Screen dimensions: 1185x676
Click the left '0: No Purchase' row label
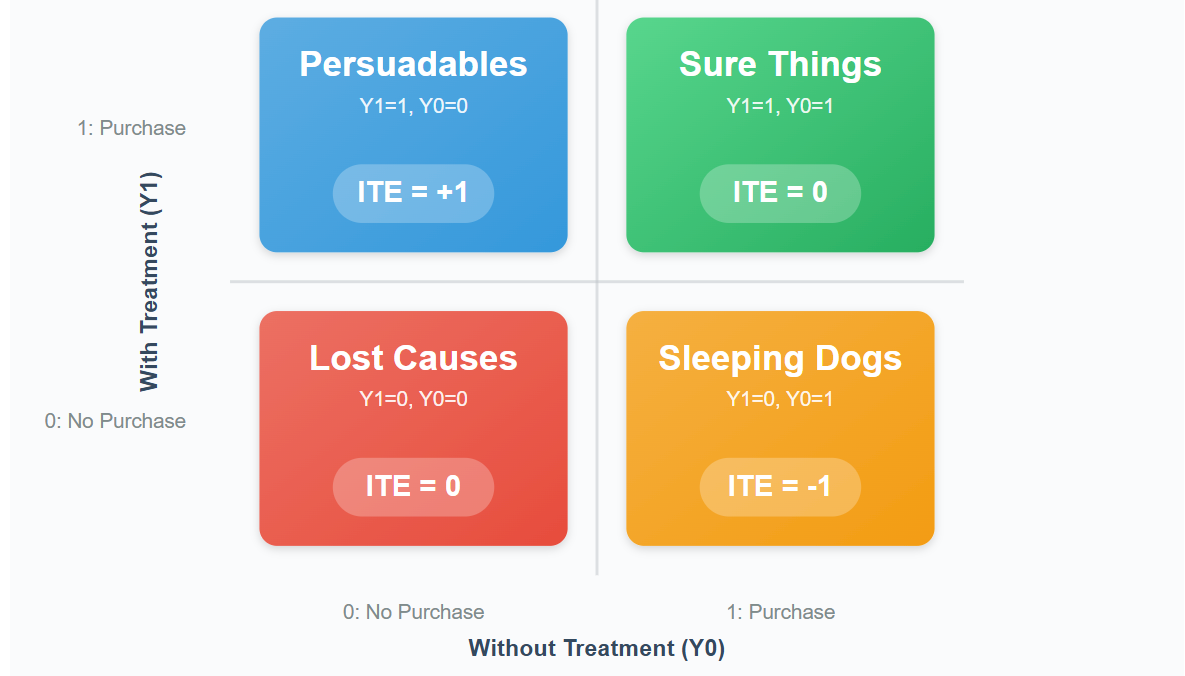[x=115, y=421]
